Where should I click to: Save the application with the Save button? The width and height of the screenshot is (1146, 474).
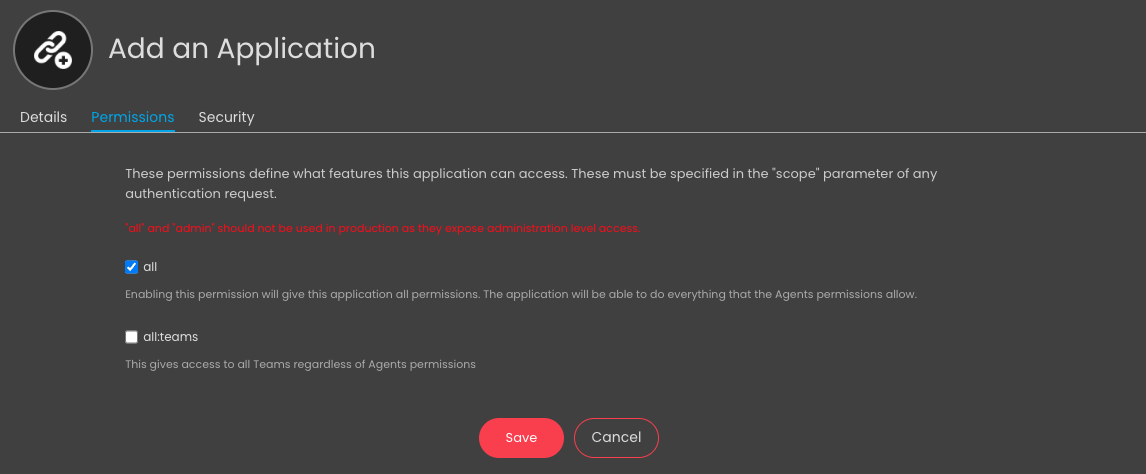pyautogui.click(x=521, y=437)
